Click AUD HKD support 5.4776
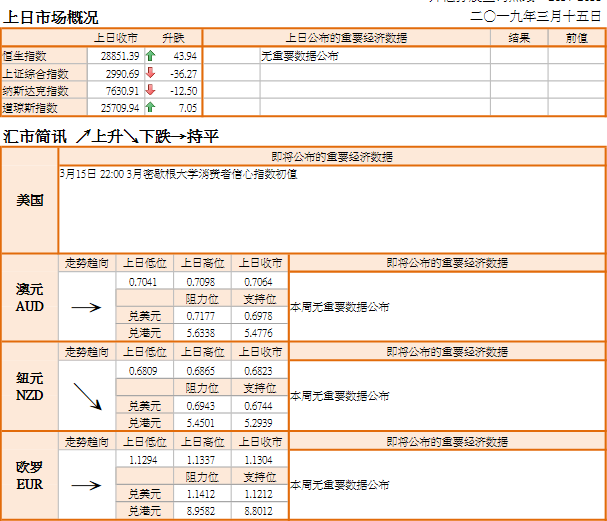Viewport: 607px width, 521px height. pos(258,333)
